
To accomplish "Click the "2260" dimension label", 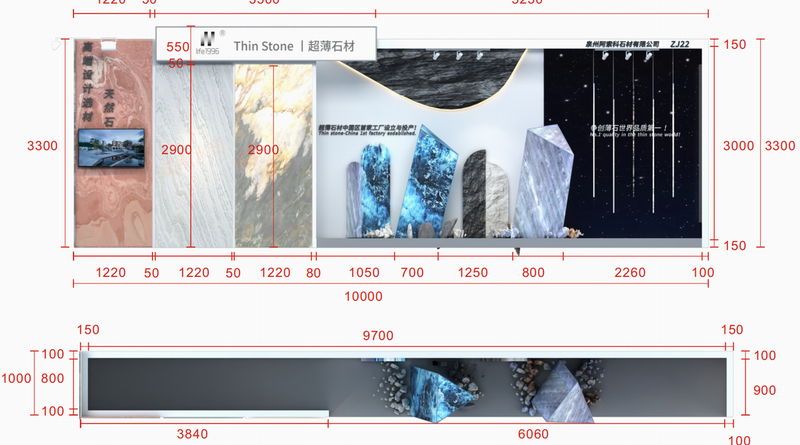I will click(x=630, y=273).
